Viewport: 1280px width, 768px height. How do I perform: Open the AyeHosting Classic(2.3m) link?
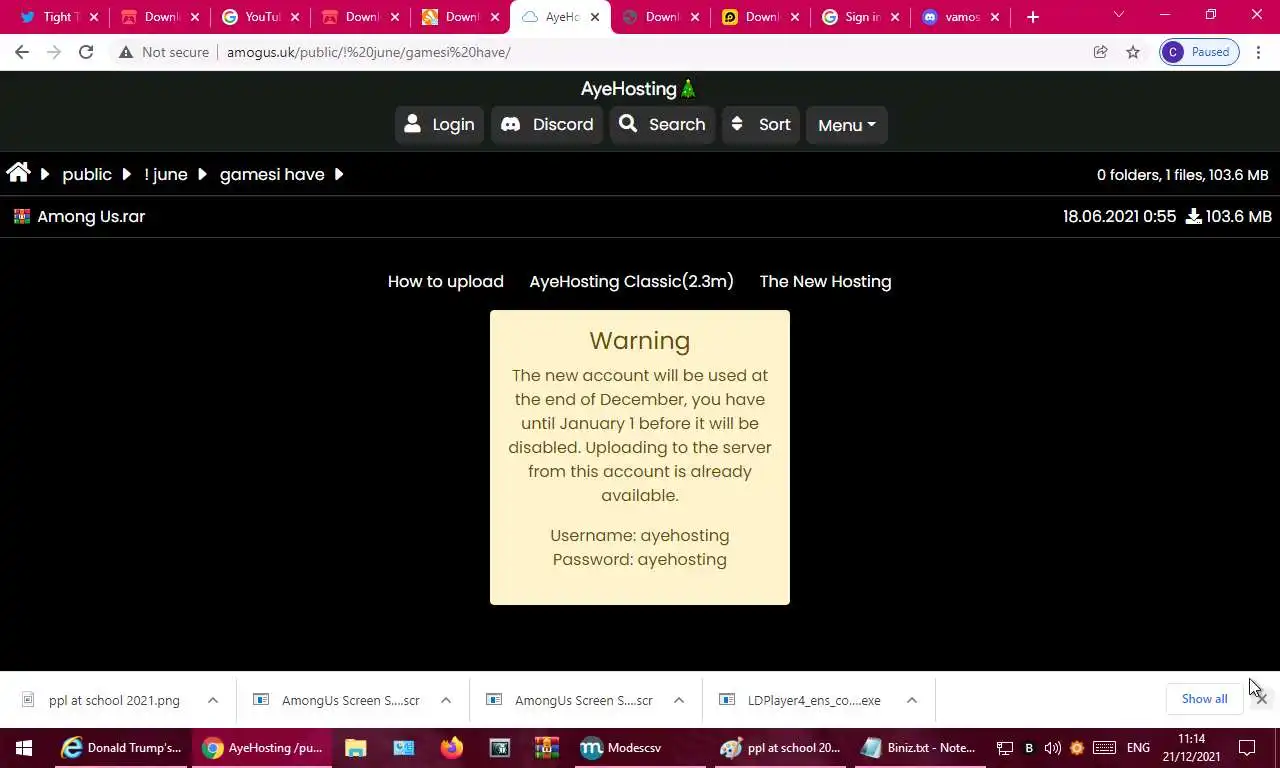632,281
